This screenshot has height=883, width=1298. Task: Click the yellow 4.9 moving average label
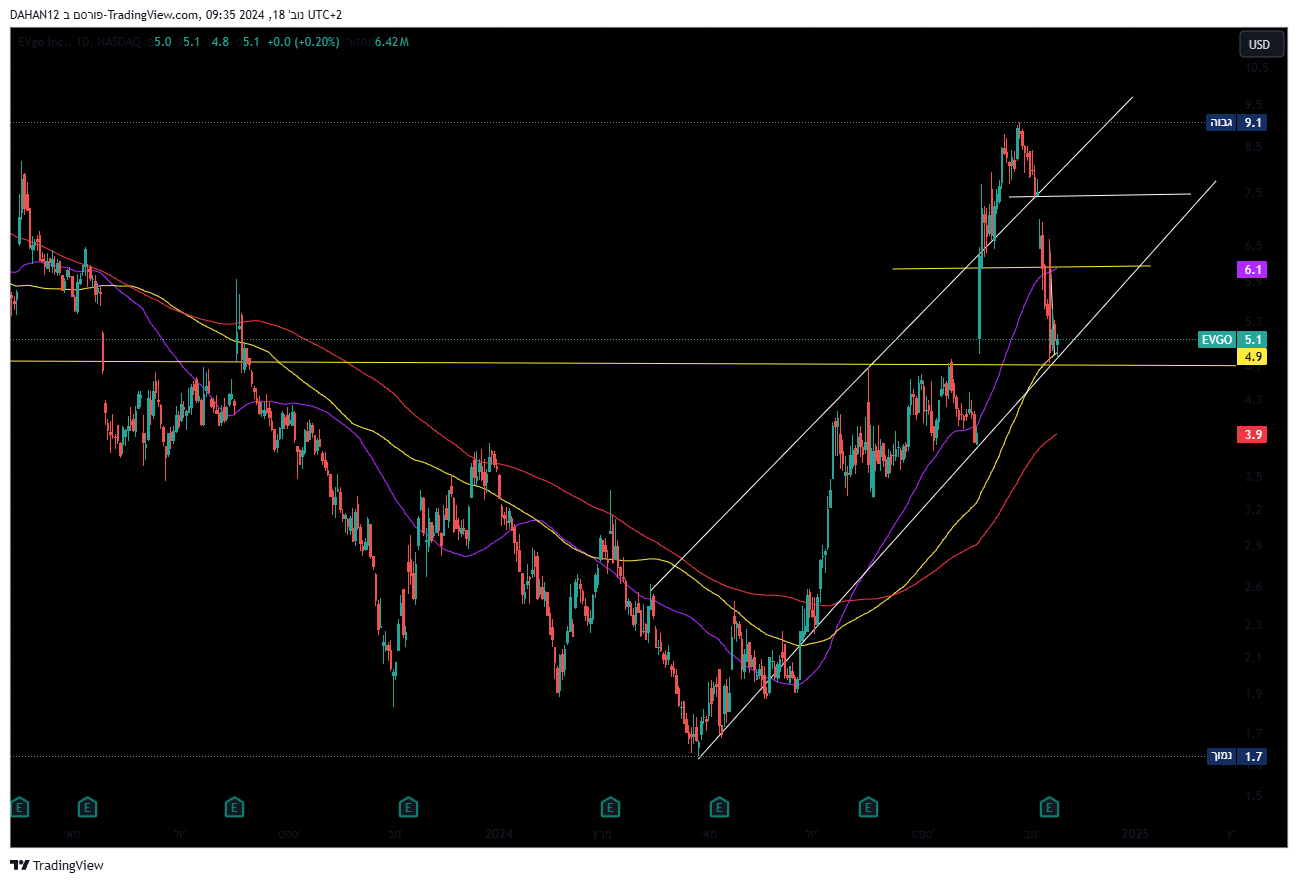(x=1253, y=356)
